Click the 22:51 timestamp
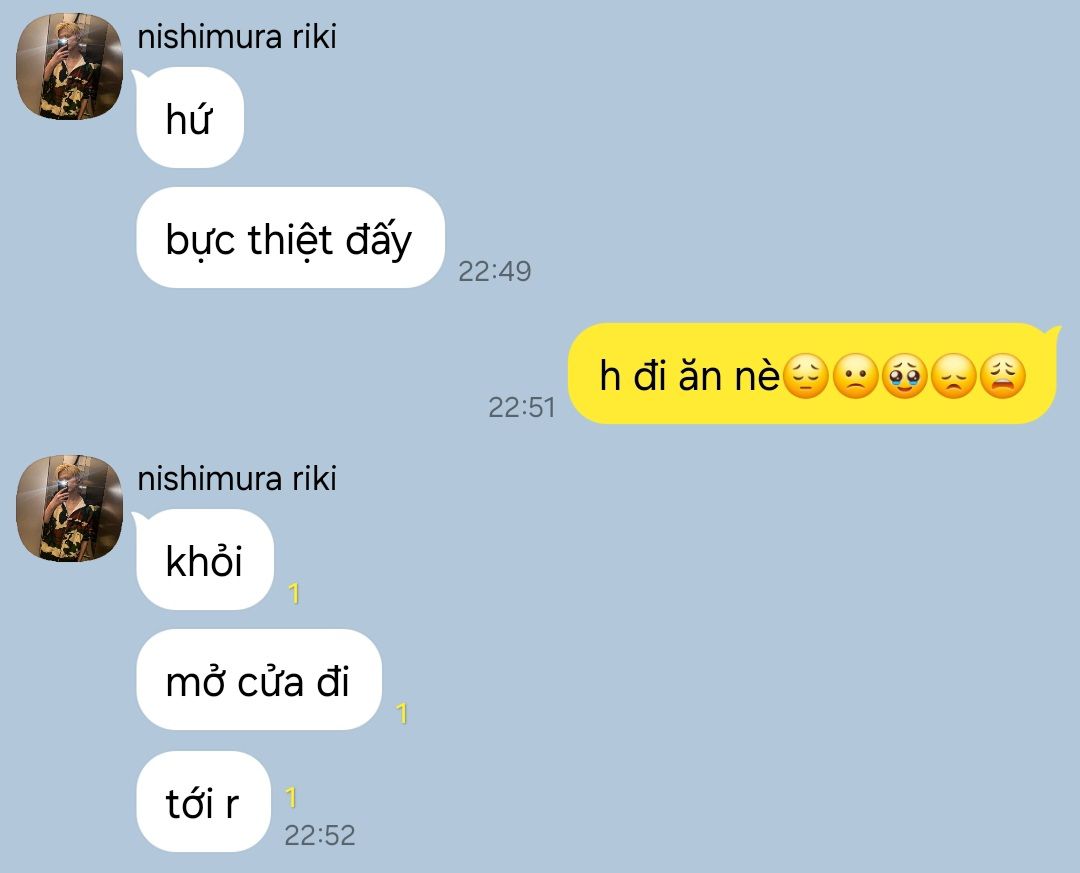This screenshot has height=873, width=1080. (x=521, y=407)
